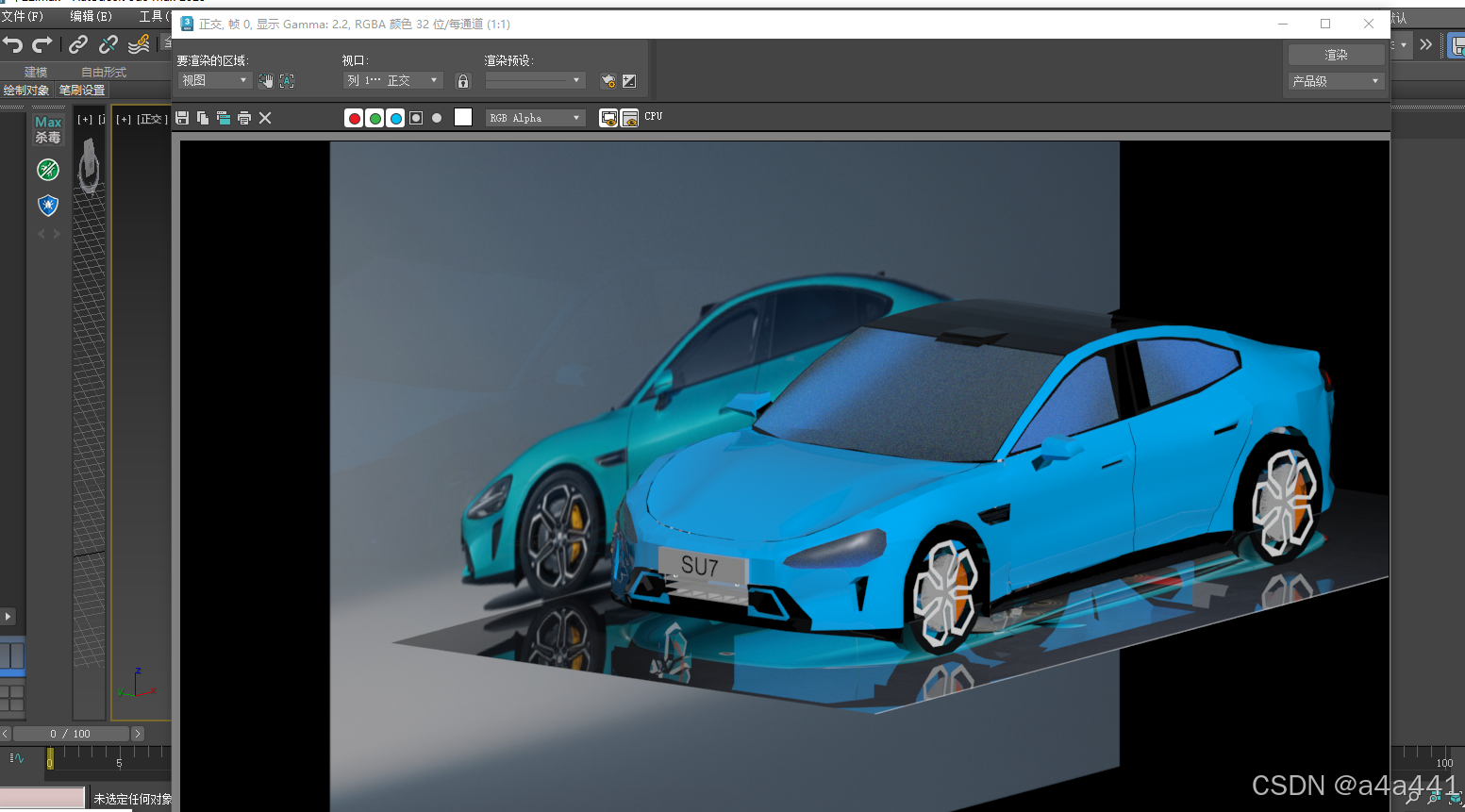Open the 正交 viewport label menu
This screenshot has height=812, width=1465.
152,119
